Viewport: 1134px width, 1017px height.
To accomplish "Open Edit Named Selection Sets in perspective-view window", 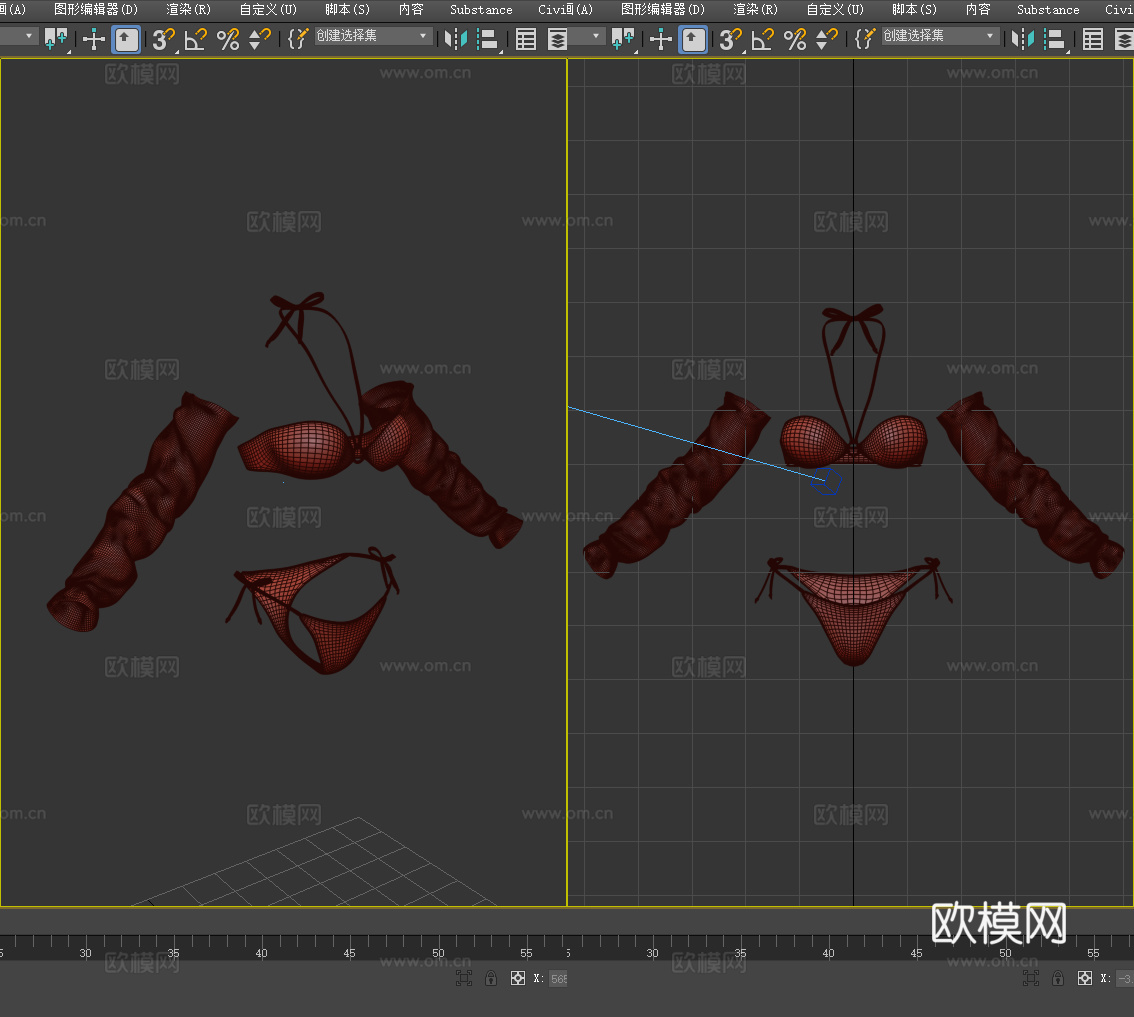I will (x=297, y=38).
